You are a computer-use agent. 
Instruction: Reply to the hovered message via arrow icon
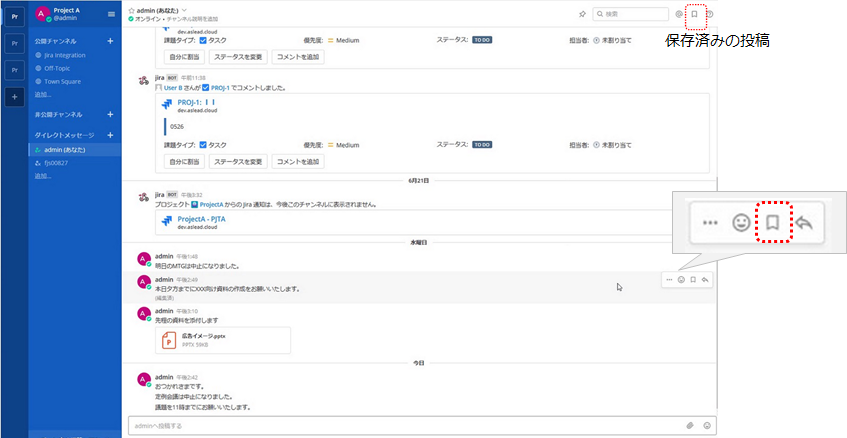pos(705,280)
